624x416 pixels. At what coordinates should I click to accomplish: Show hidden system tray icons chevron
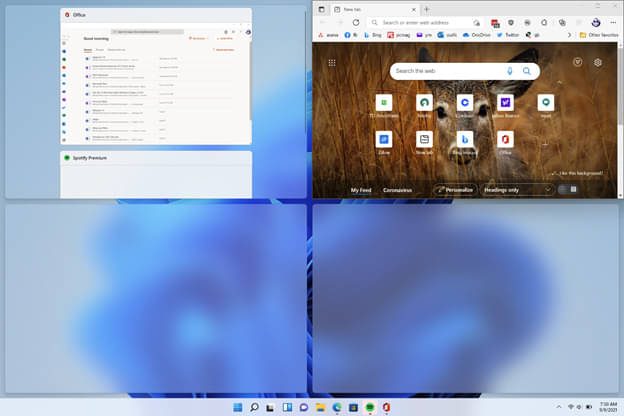559,407
